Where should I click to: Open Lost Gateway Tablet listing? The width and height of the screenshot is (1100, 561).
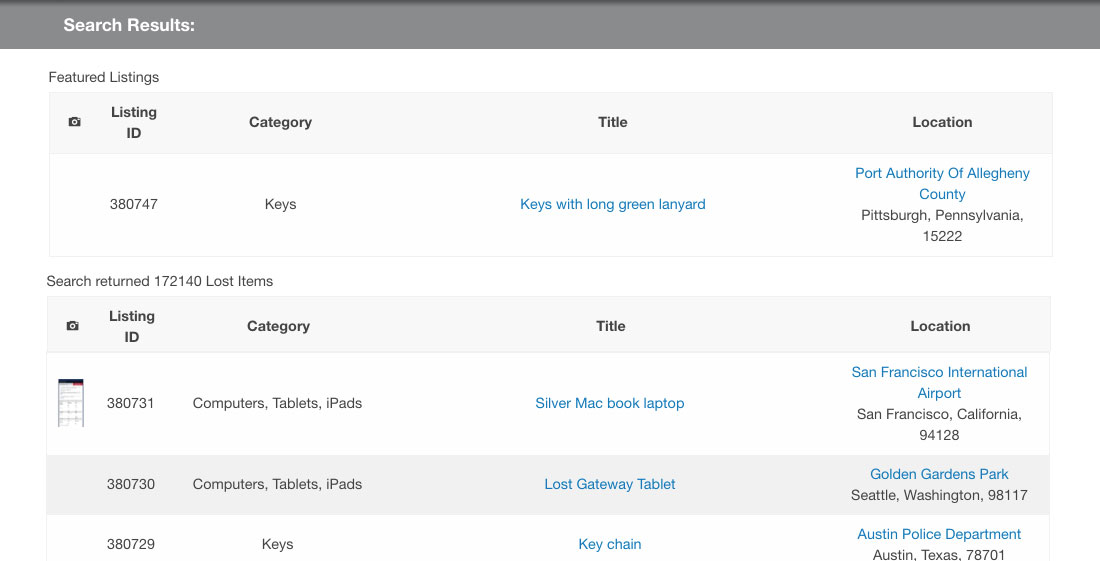click(x=610, y=484)
